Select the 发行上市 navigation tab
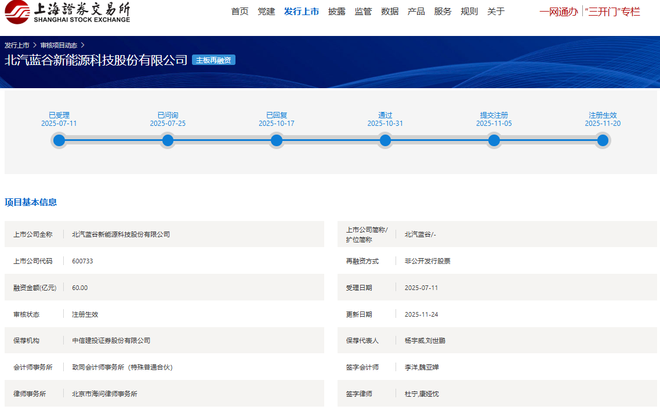This screenshot has height=413, width=660. click(x=301, y=12)
